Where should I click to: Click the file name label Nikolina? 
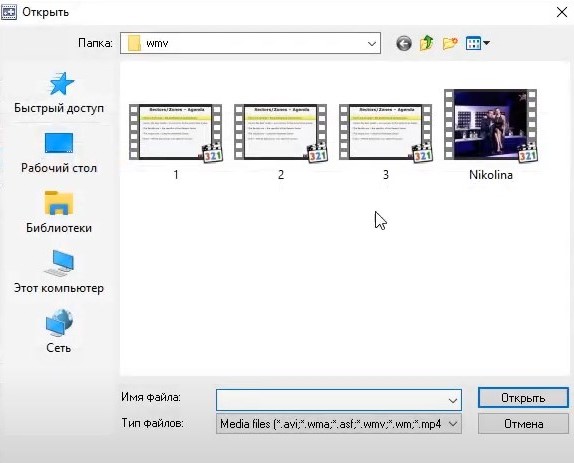tap(491, 175)
